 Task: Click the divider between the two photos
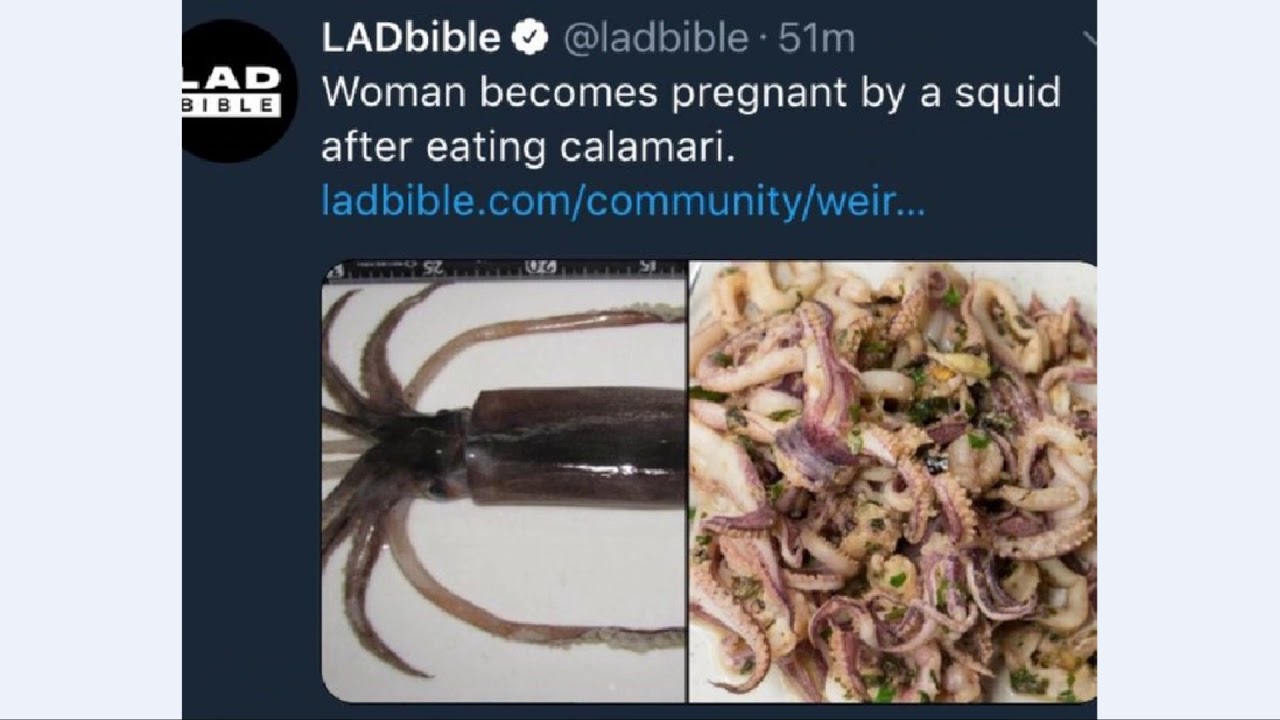(688, 481)
